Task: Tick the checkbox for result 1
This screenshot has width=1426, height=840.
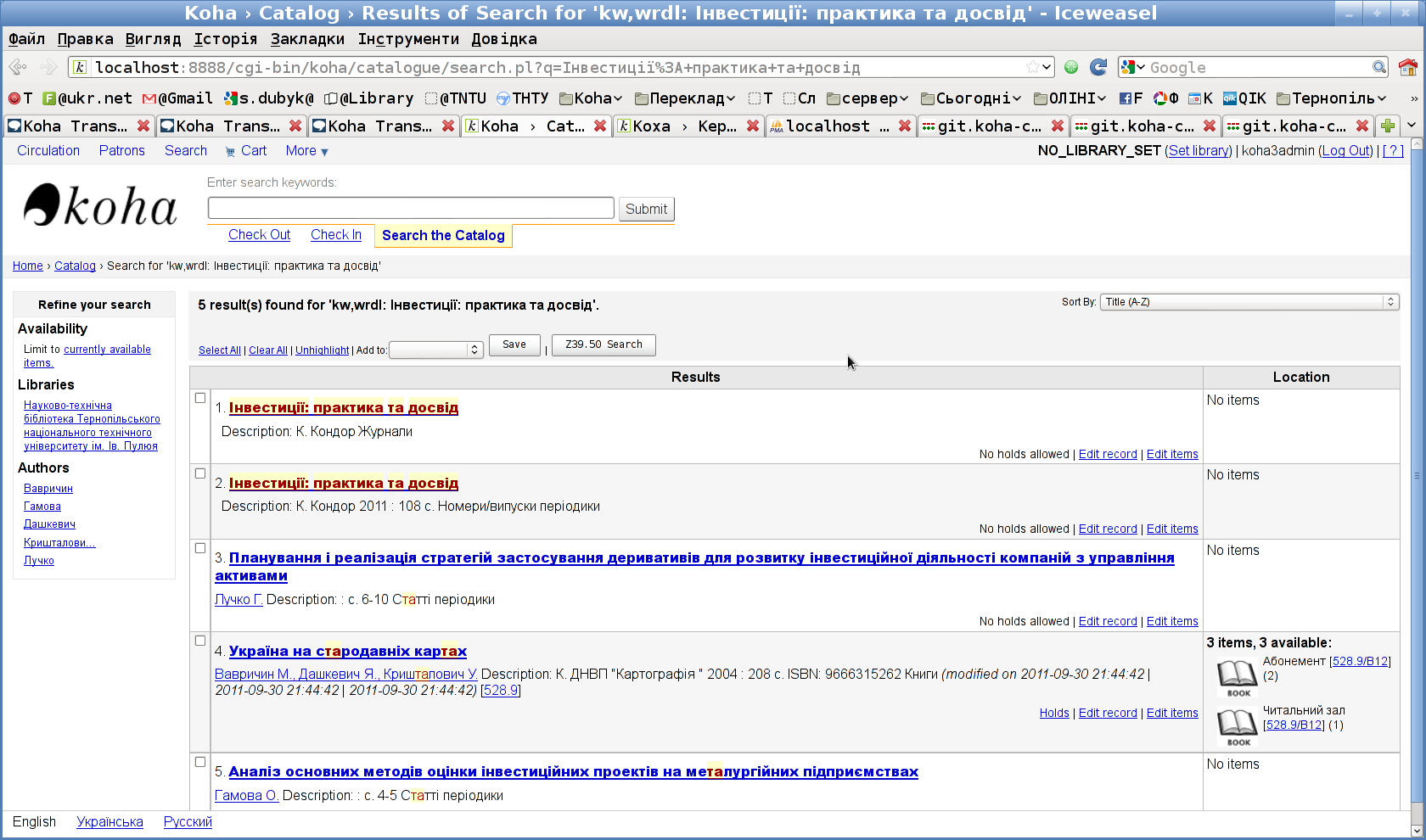Action: coord(200,398)
